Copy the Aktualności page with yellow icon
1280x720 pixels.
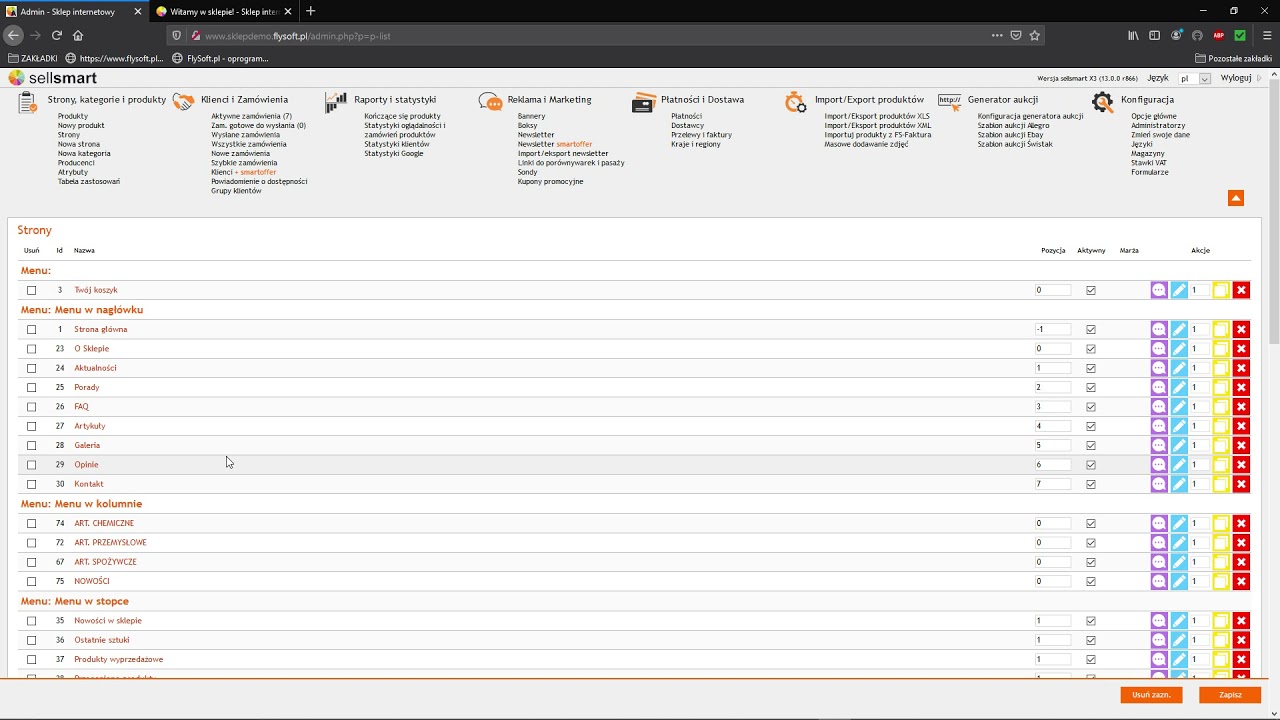pos(1221,368)
